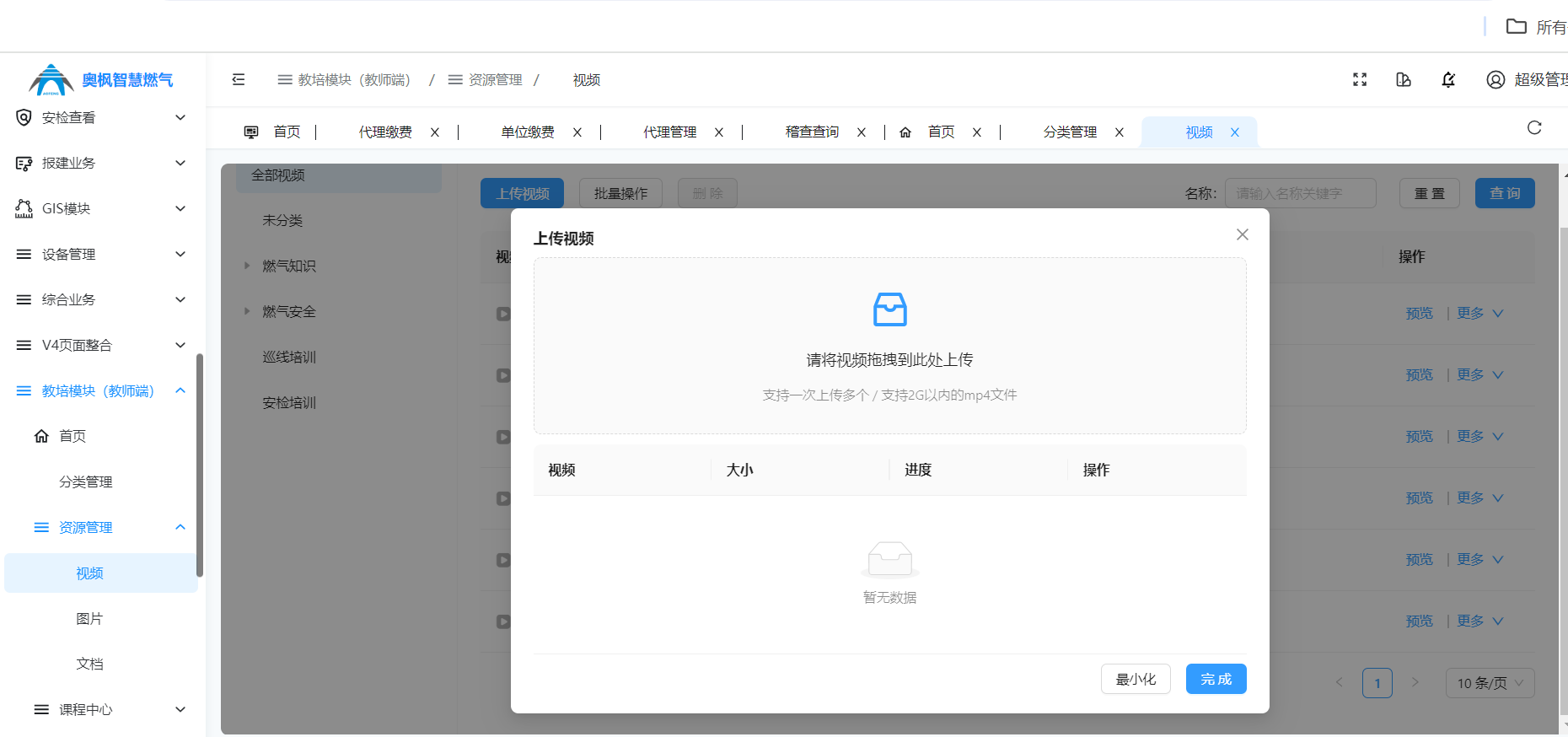This screenshot has height=737, width=1568.
Task: Open 文档 in the sidebar menu
Action: click(x=89, y=664)
